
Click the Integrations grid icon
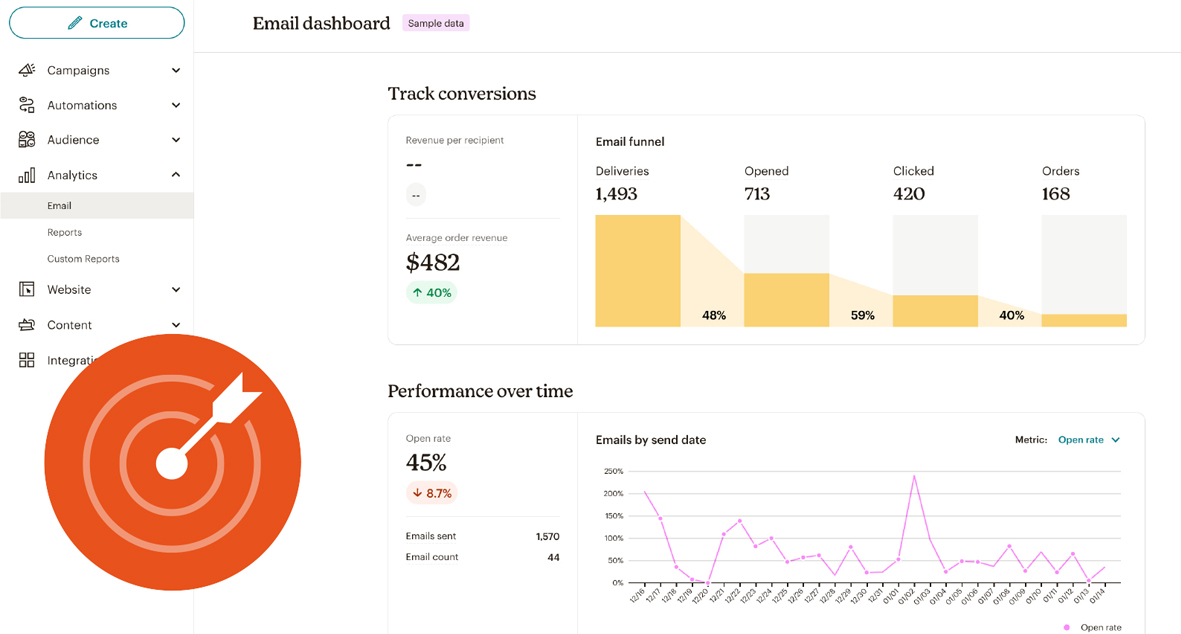(x=26, y=360)
